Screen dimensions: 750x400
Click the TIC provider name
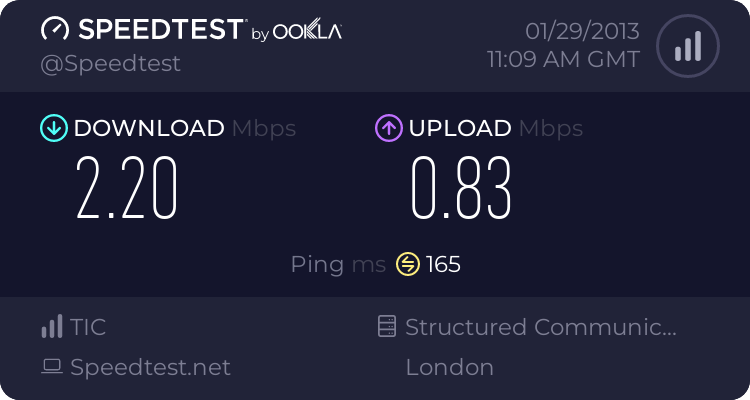[x=88, y=327]
